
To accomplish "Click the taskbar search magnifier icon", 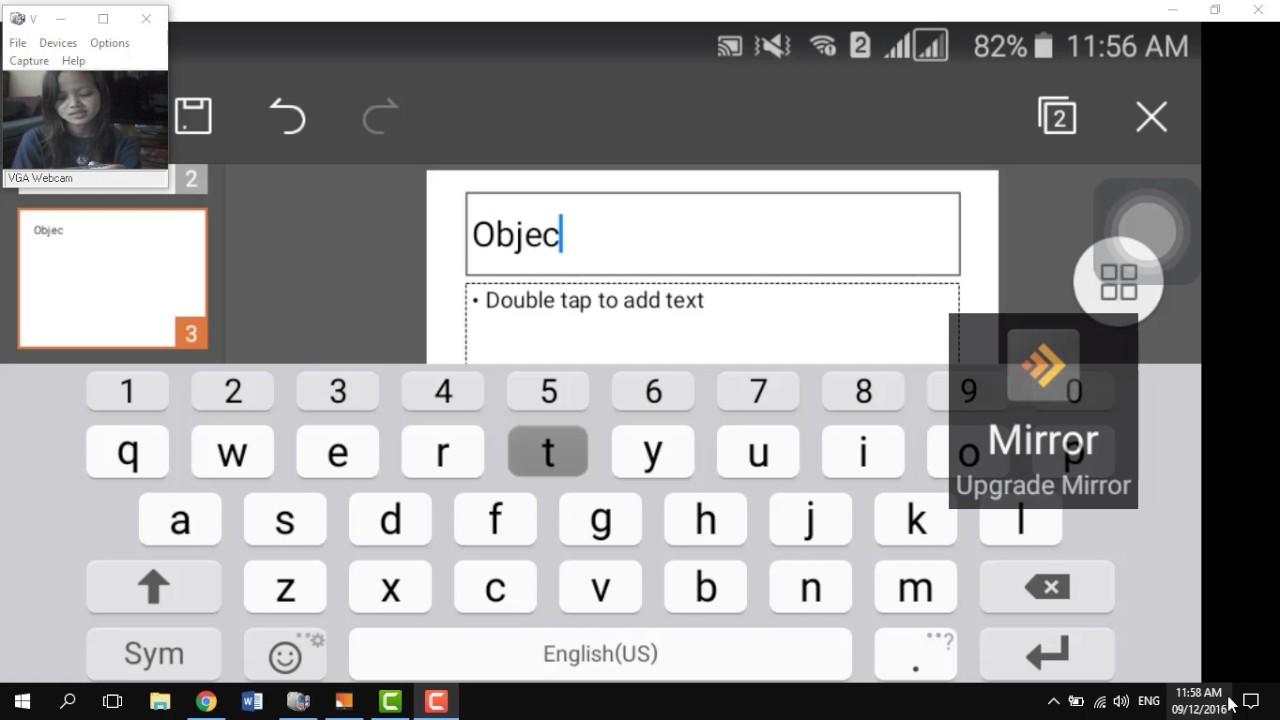I will point(68,702).
